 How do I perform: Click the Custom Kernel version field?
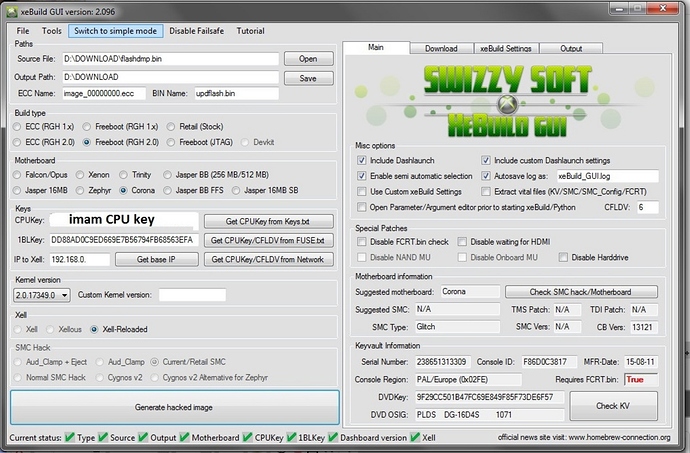tap(192, 295)
